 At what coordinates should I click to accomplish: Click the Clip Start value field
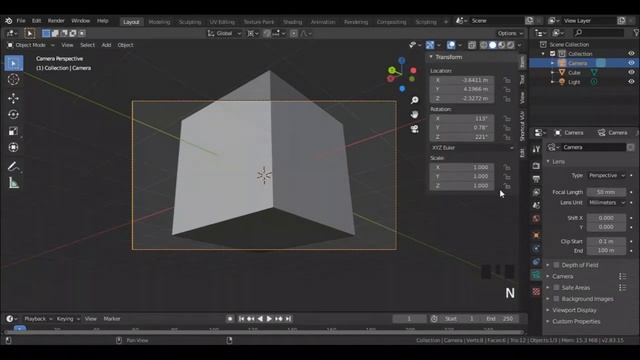pos(606,241)
